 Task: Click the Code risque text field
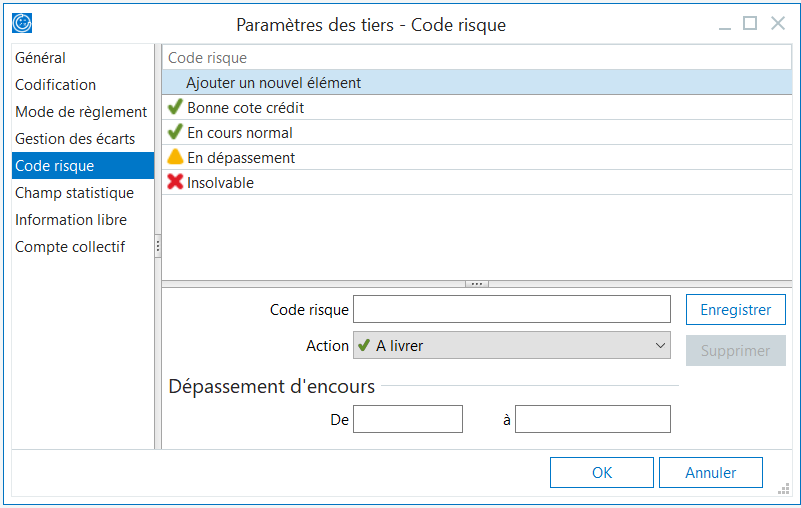click(x=512, y=310)
